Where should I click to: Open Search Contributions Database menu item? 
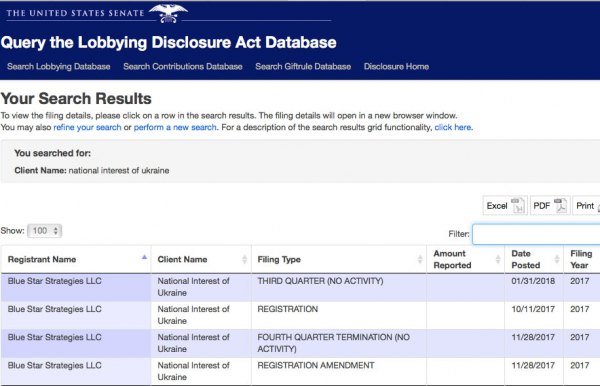pos(183,67)
